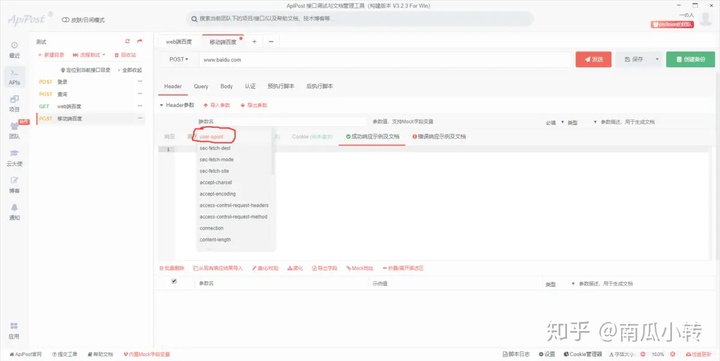Image resolution: width=720 pixels, height=361 pixels.
Task: Click the green 创建备份 button
Action: pos(690,59)
